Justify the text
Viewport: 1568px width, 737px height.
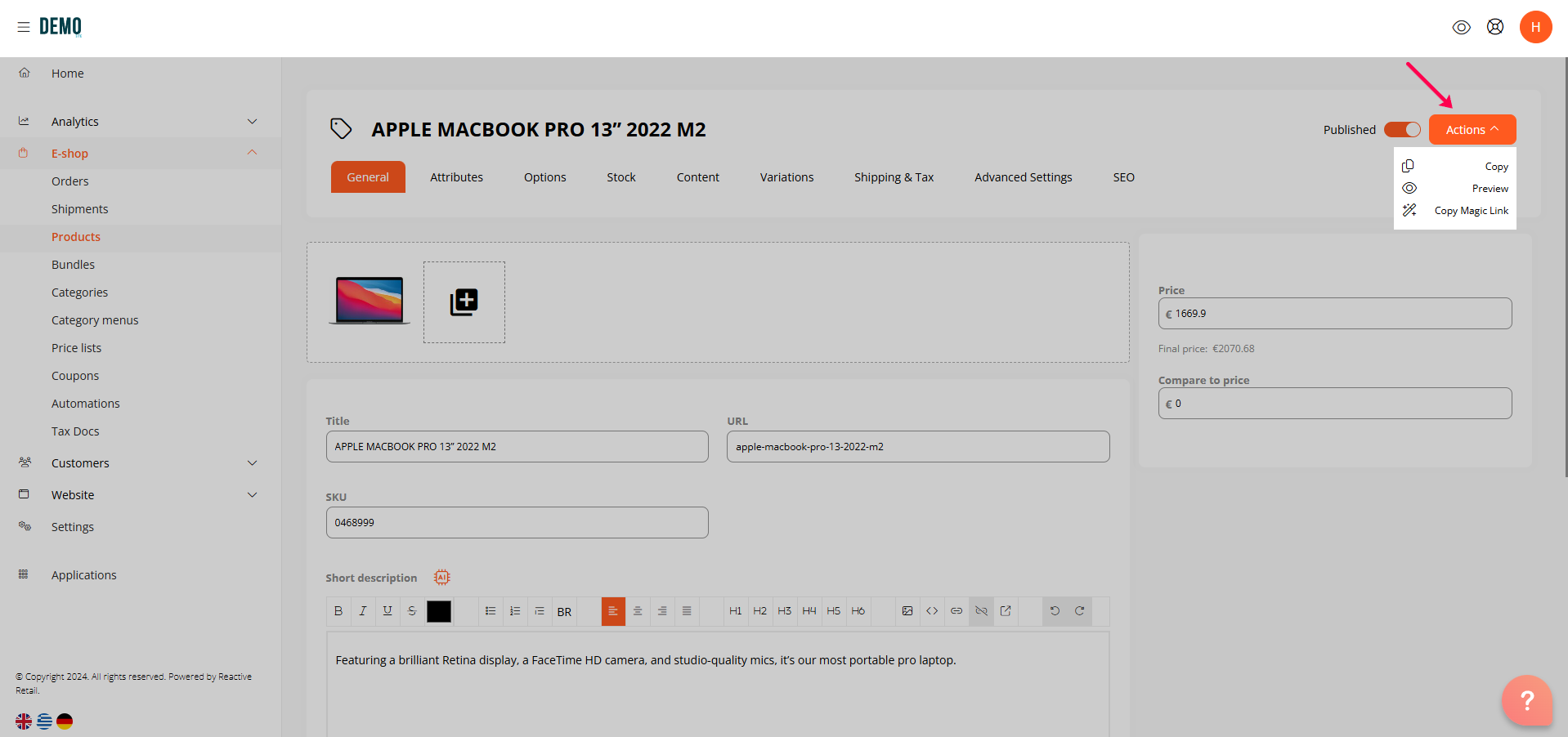[687, 611]
